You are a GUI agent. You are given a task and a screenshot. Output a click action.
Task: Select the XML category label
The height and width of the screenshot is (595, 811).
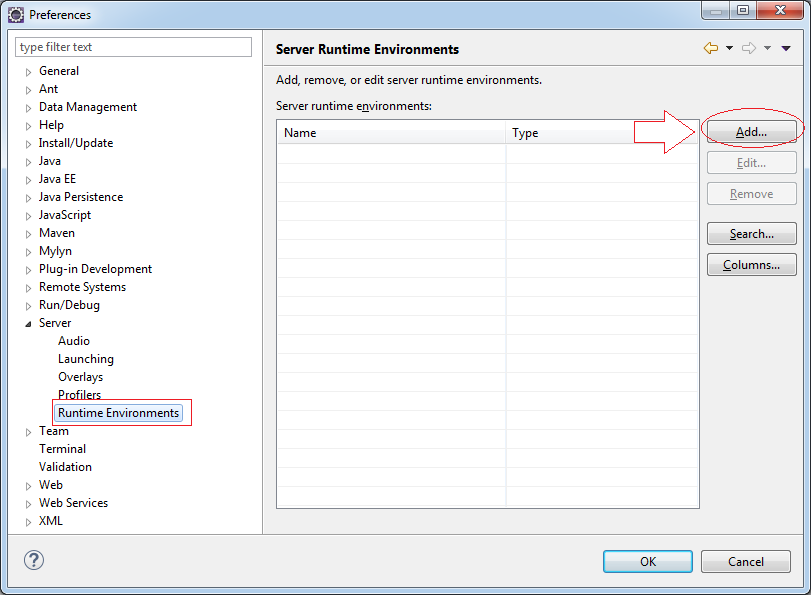(x=51, y=521)
